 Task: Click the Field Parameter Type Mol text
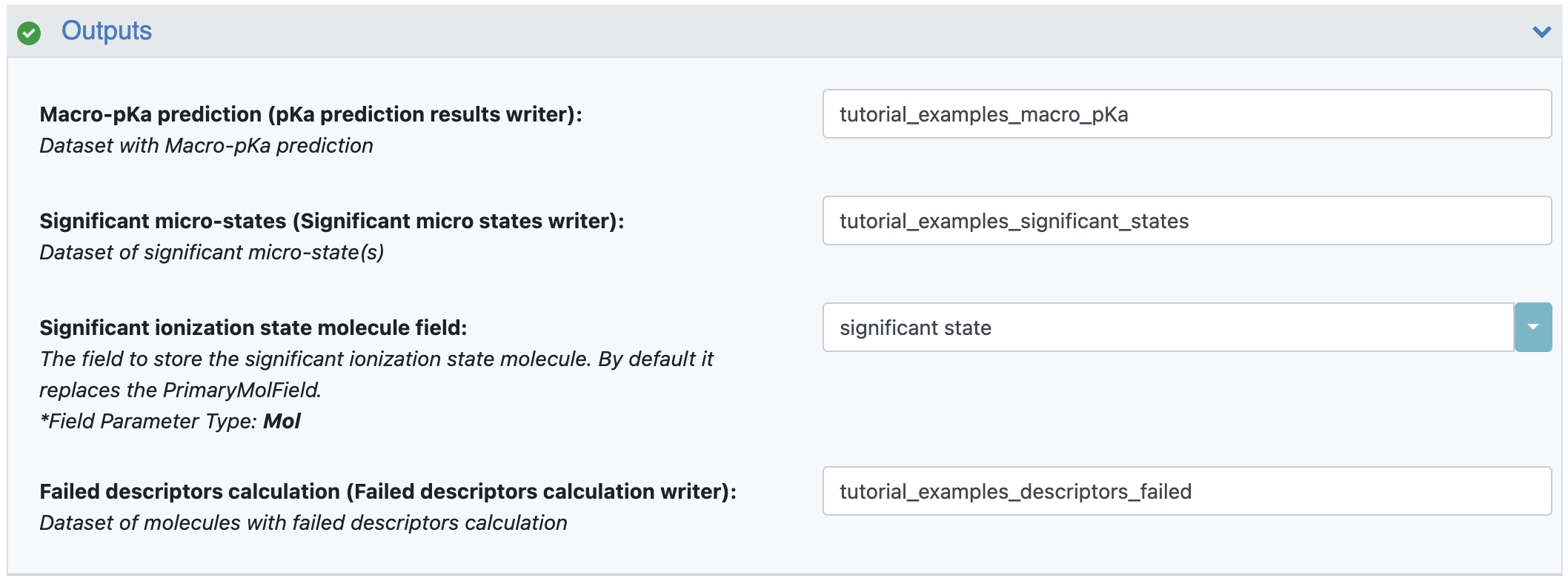point(170,421)
